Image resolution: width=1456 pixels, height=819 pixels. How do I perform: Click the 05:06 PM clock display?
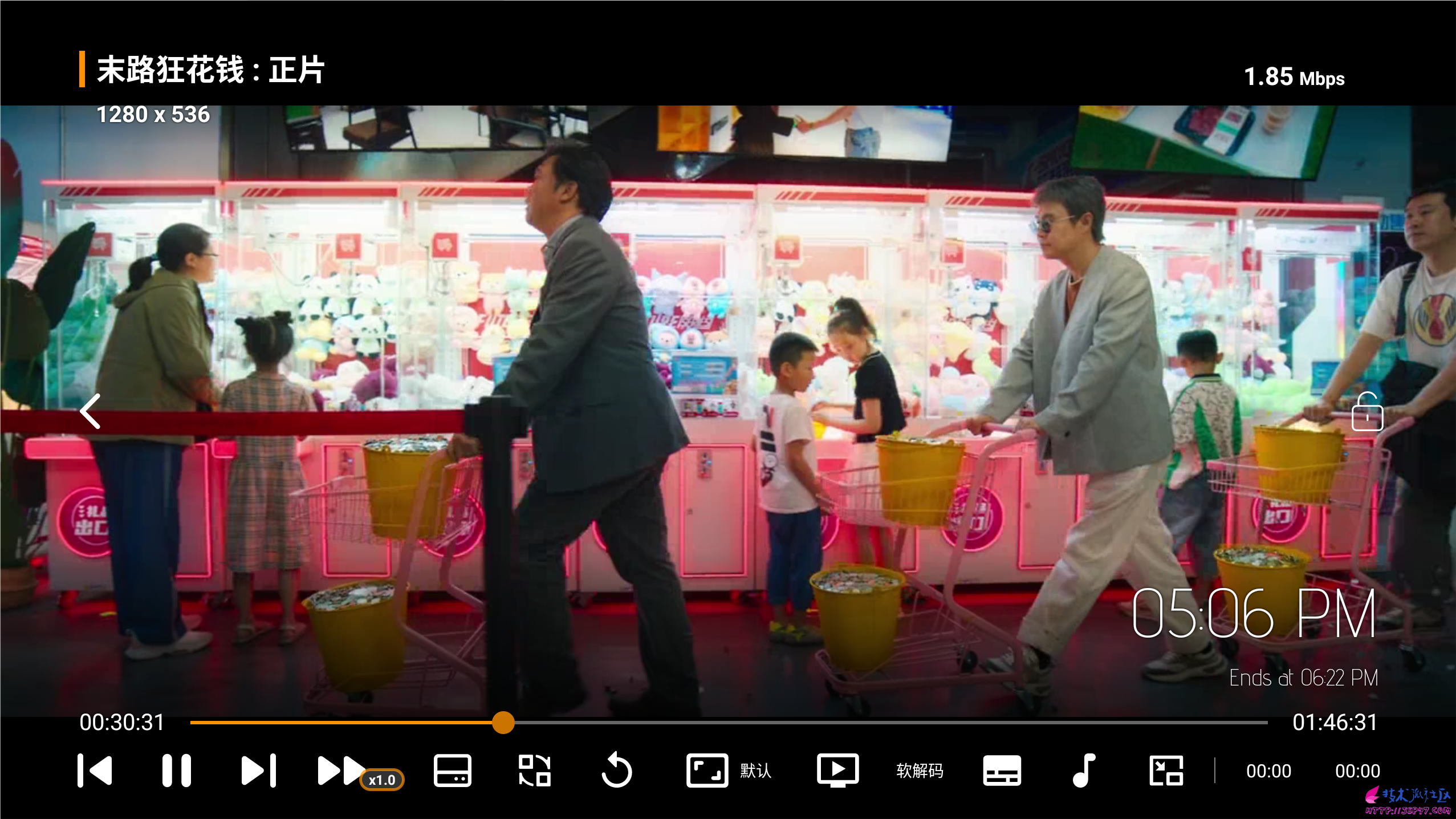tap(1254, 613)
